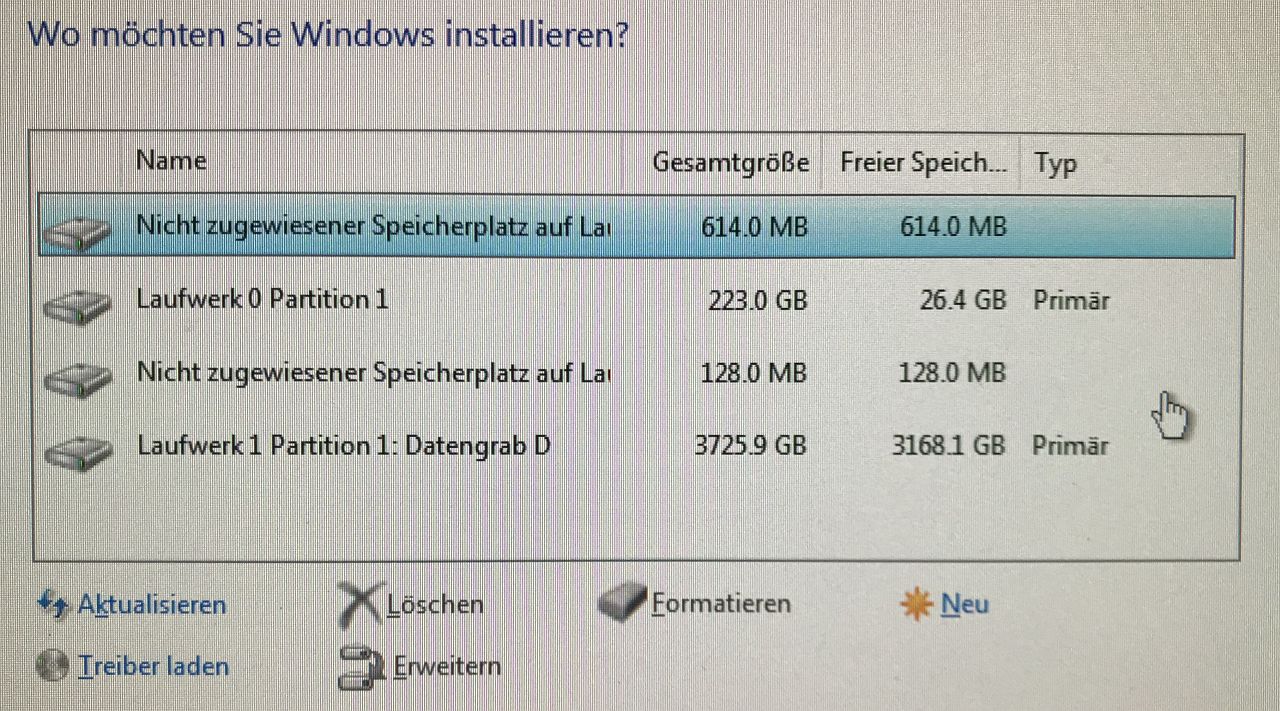Image resolution: width=1280 pixels, height=711 pixels.
Task: Click the Aktualisieren refresh arrows icon
Action: tap(53, 604)
